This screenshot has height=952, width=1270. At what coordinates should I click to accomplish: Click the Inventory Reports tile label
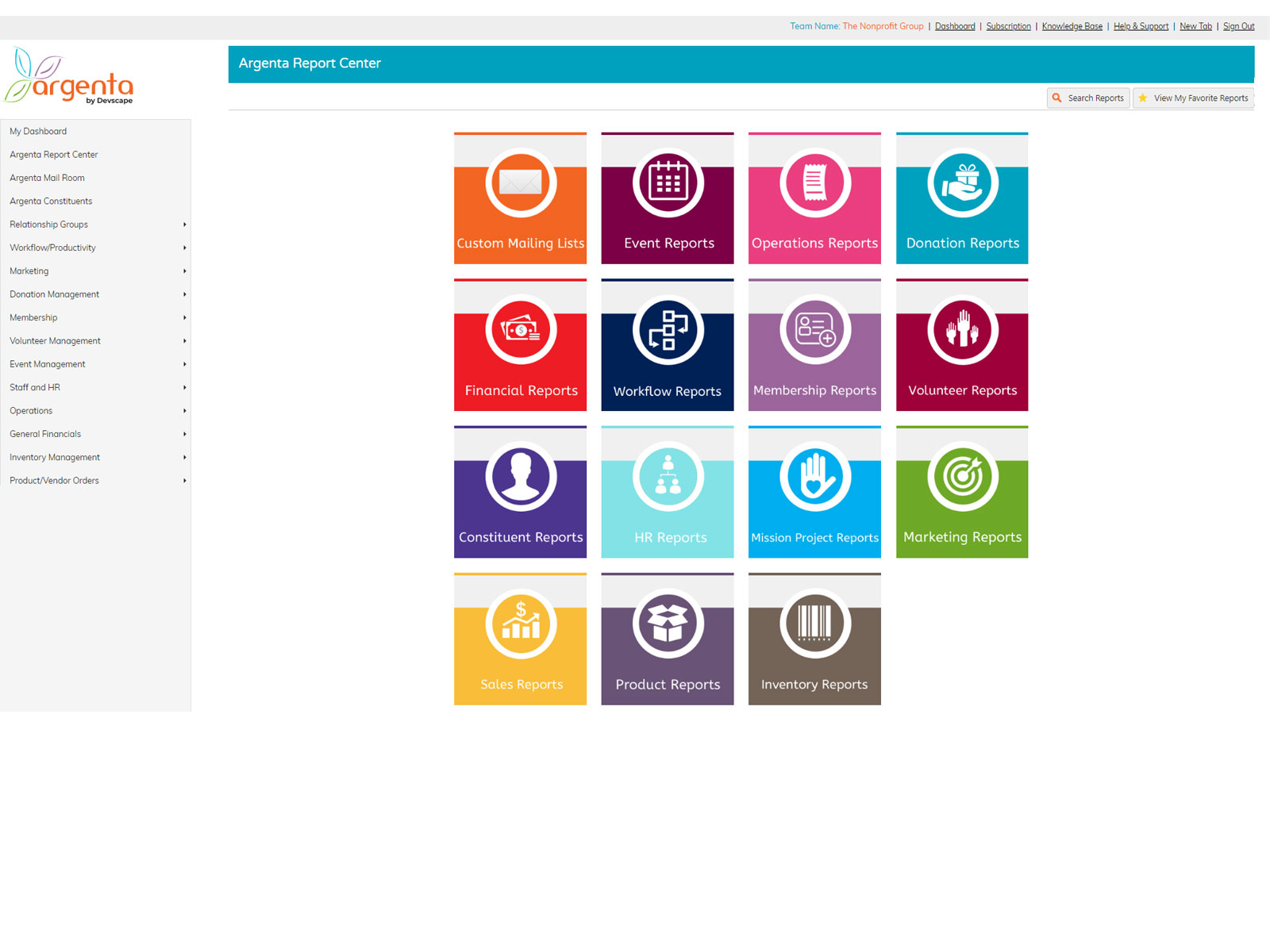tap(814, 685)
